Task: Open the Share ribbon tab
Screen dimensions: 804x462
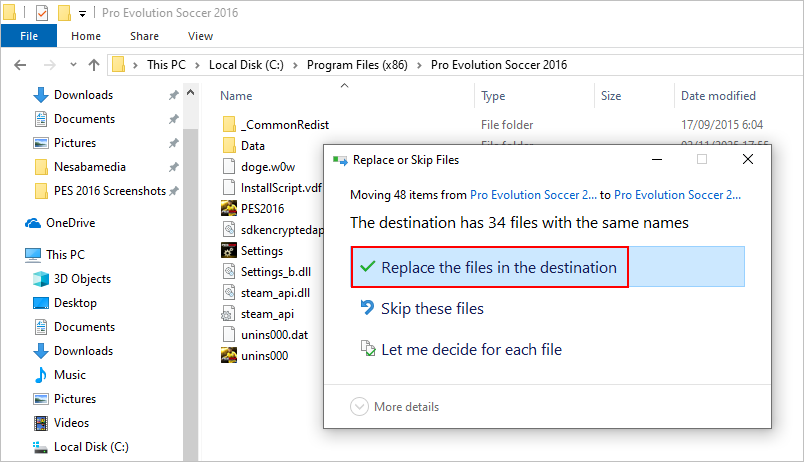Action: [144, 36]
